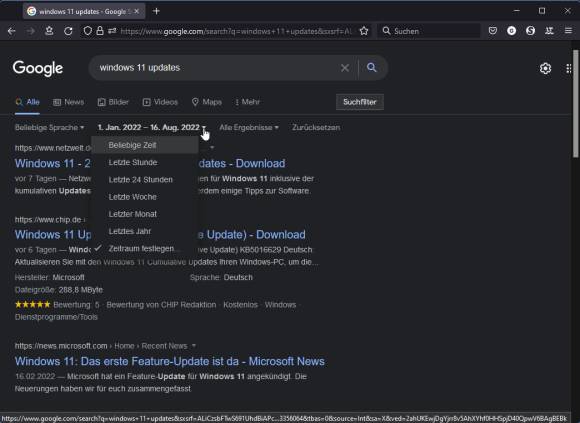The height and width of the screenshot is (423, 580).
Task: Click Zurücksetzen to reset filters
Action: tap(316, 128)
